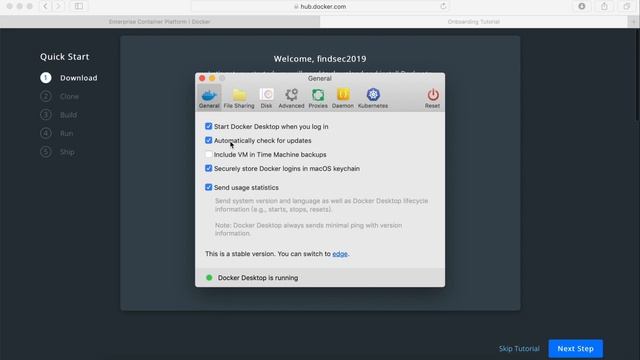Screen dimensions: 640x360
Task: Open the General preferences pane
Action: [209, 98]
